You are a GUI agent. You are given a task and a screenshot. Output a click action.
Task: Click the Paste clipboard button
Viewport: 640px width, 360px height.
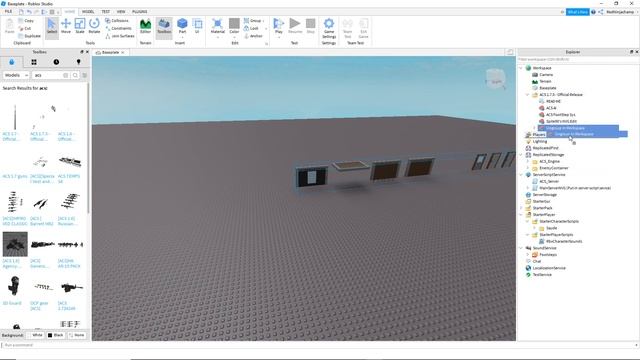[9, 27]
